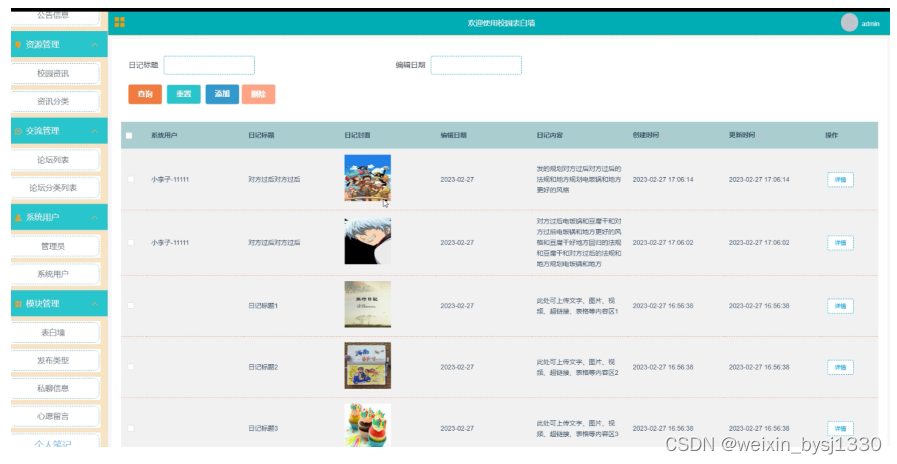This screenshot has width=897, height=464.
Task: Click the orange 查询 search button
Action: click(145, 94)
